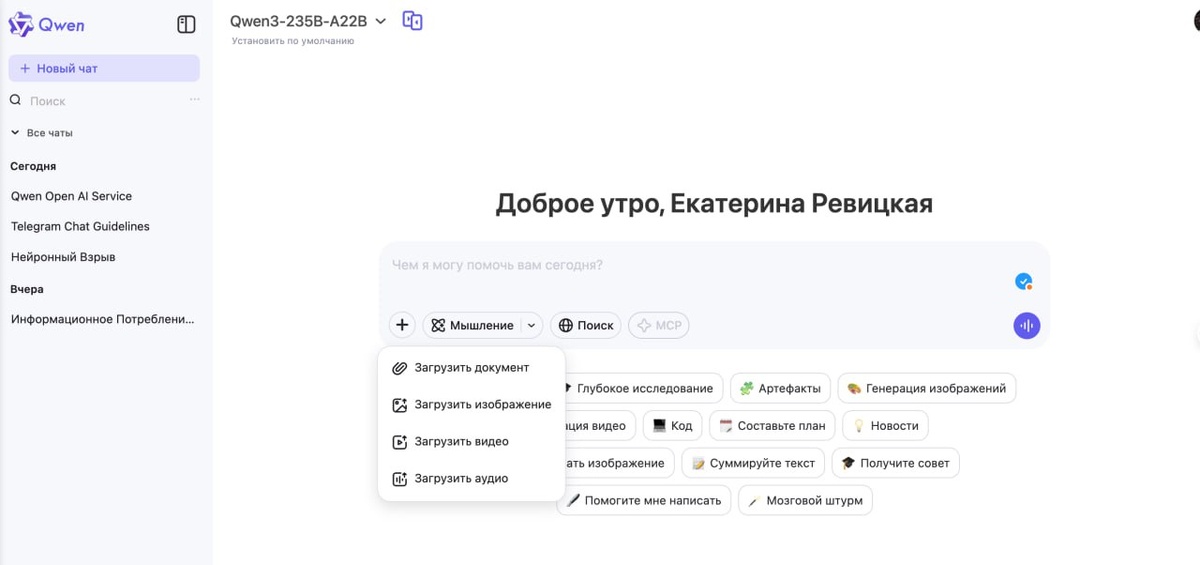Click the audio icon for Загрузить аудио

(399, 479)
